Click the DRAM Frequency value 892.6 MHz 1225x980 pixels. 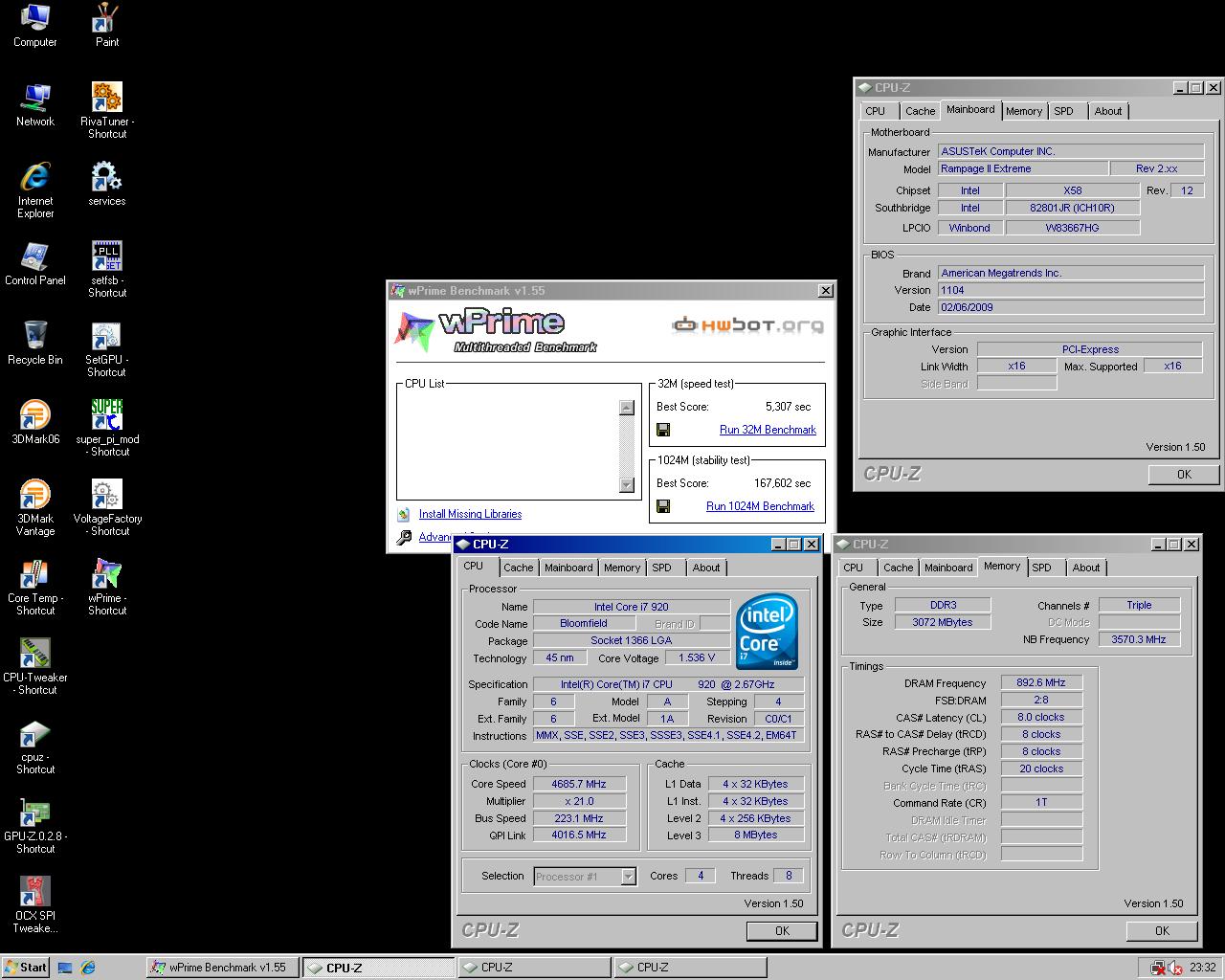click(1041, 683)
